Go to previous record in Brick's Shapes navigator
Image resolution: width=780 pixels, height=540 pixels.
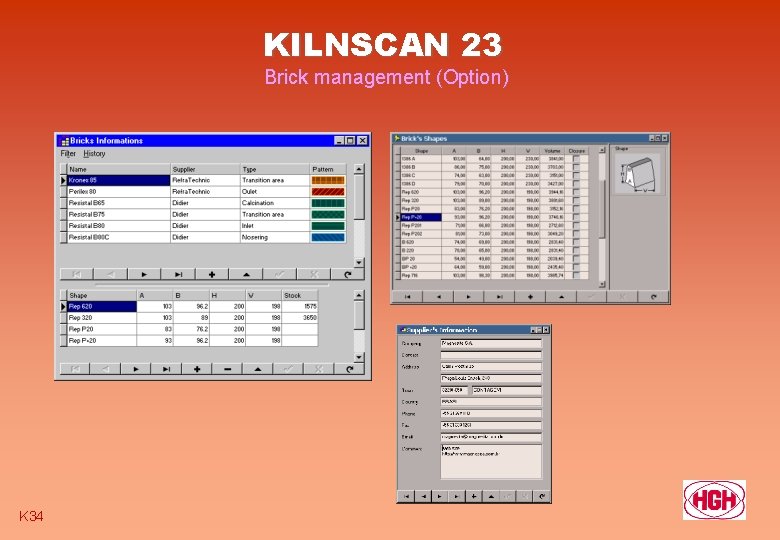click(x=438, y=297)
